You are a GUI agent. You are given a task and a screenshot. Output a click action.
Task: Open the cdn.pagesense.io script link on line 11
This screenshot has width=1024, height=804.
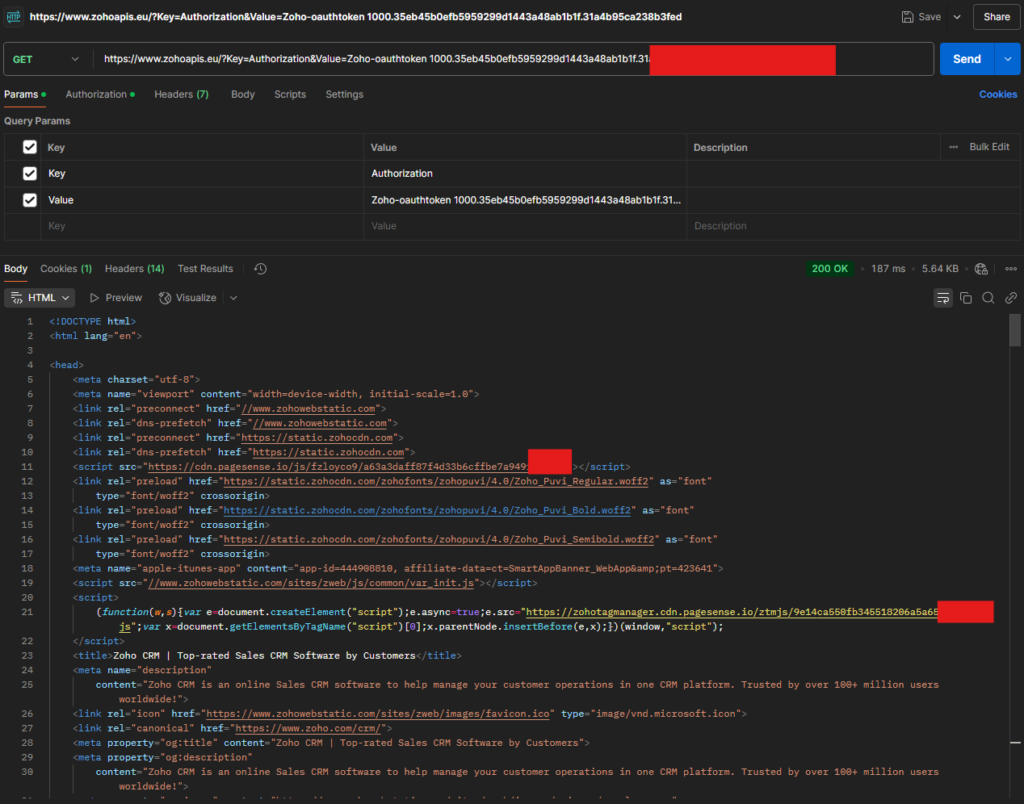338,467
